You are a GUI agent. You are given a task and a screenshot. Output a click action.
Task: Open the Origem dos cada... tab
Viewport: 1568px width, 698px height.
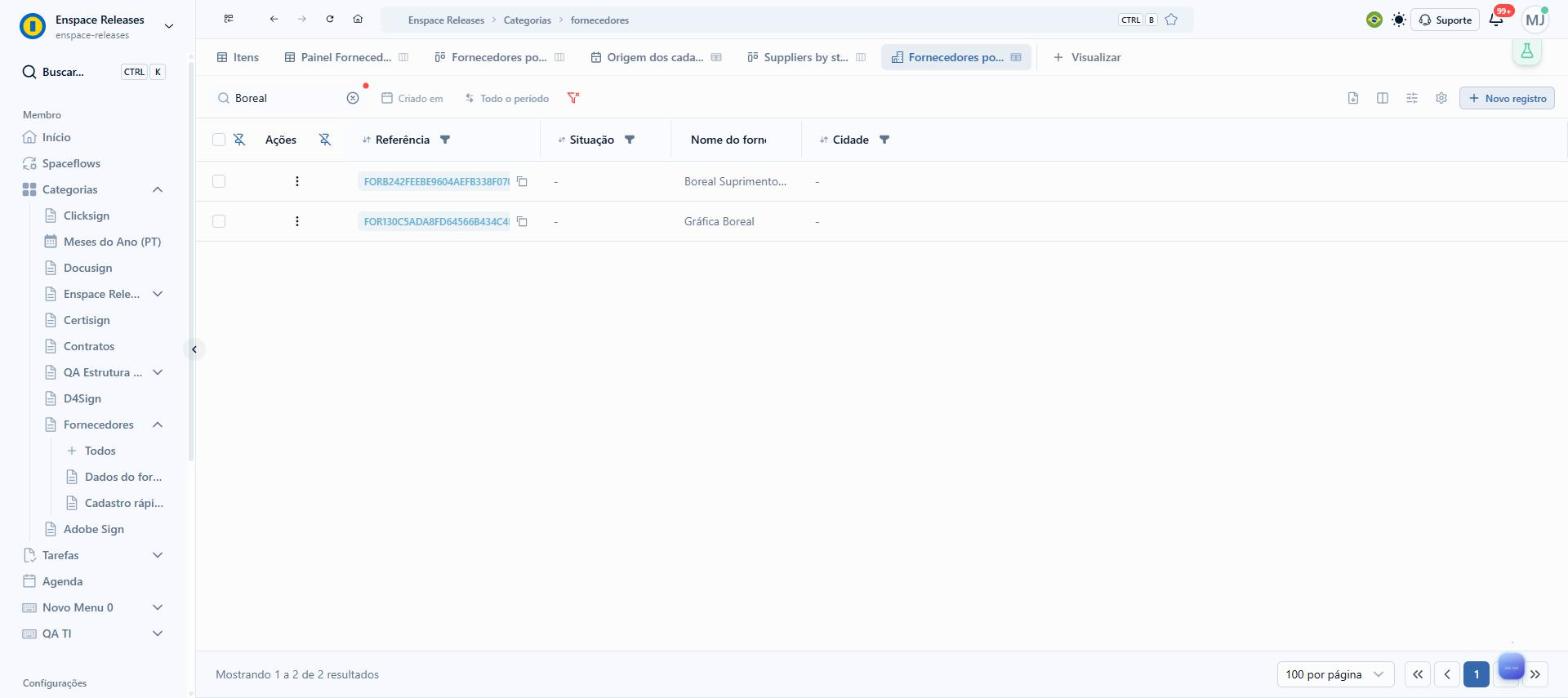tap(655, 57)
